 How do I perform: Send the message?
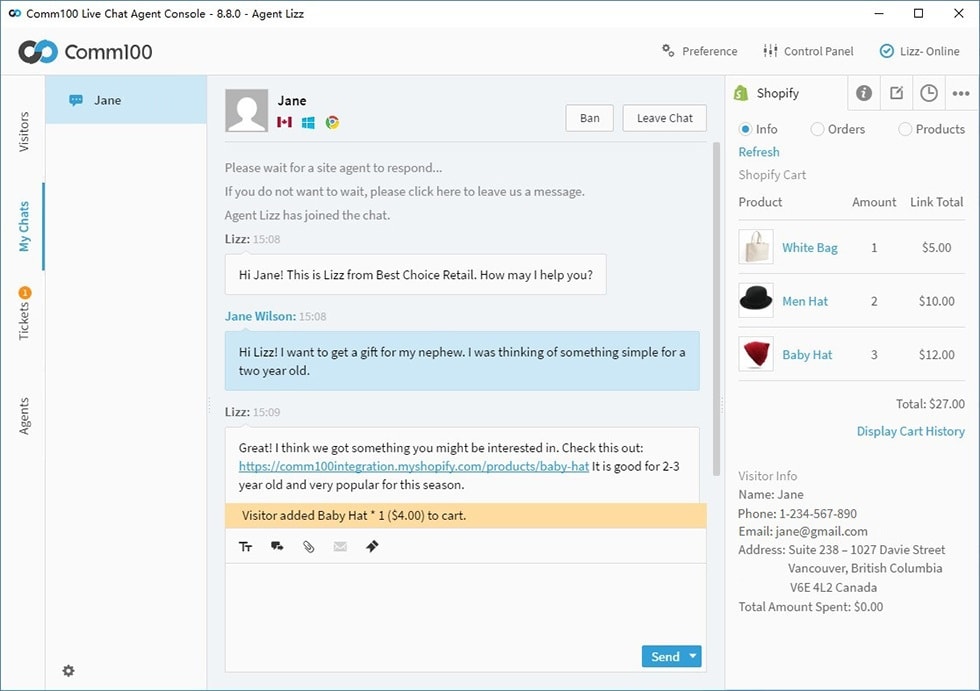tap(664, 656)
